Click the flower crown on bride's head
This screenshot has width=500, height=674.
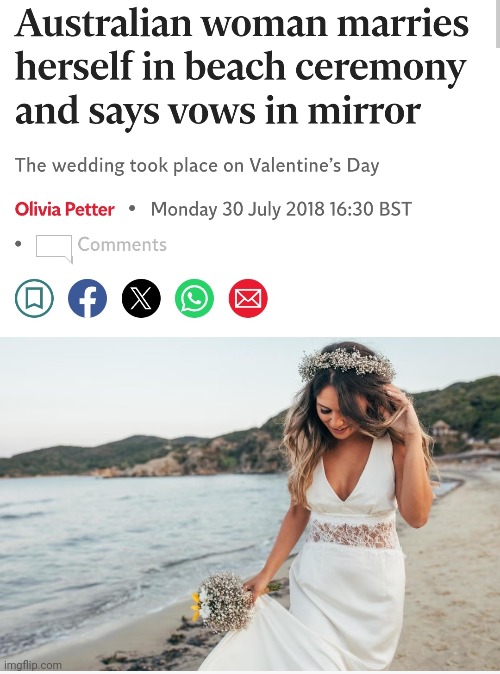coord(347,363)
